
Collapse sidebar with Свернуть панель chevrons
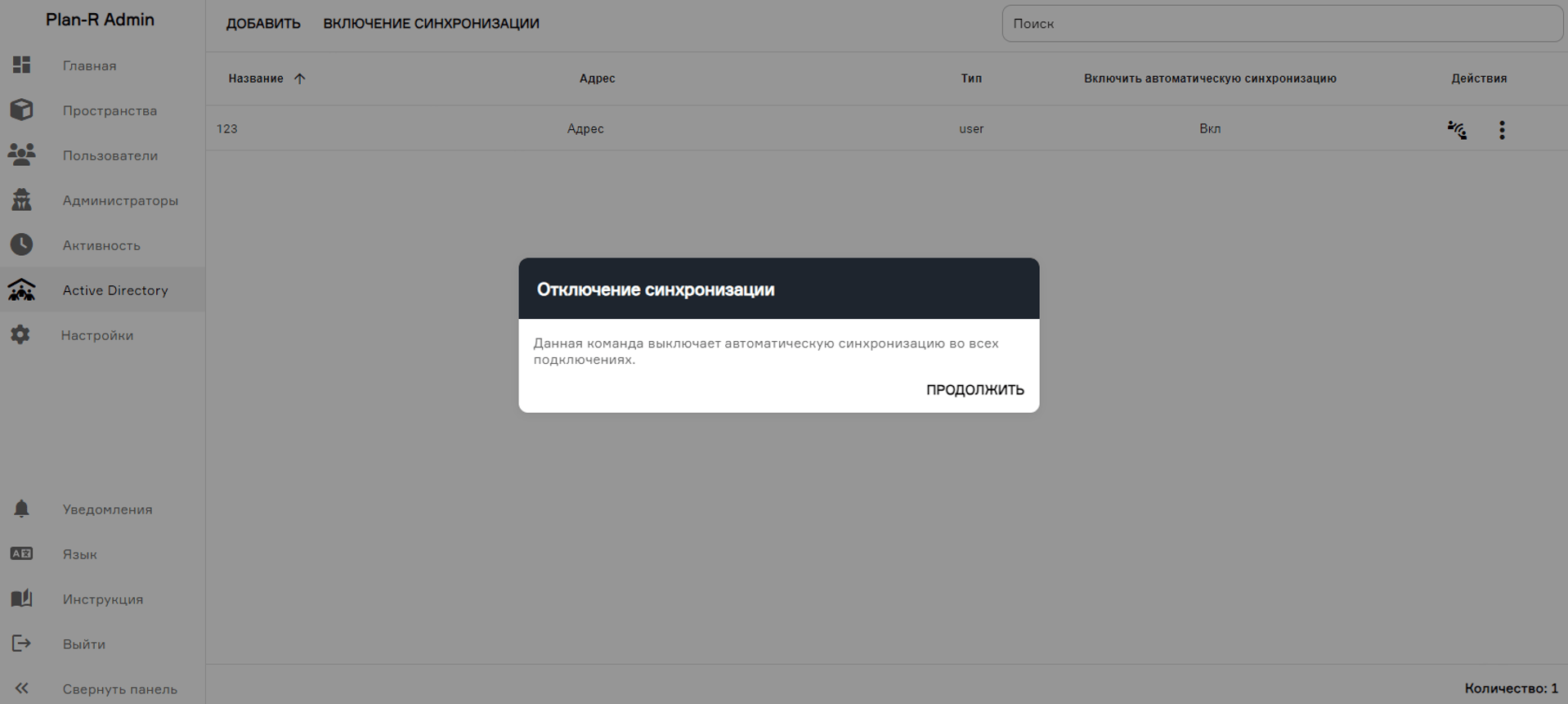coord(21,689)
